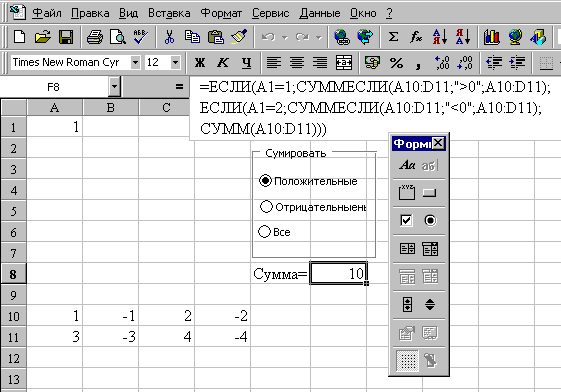Increase indent icon

(x=517, y=63)
